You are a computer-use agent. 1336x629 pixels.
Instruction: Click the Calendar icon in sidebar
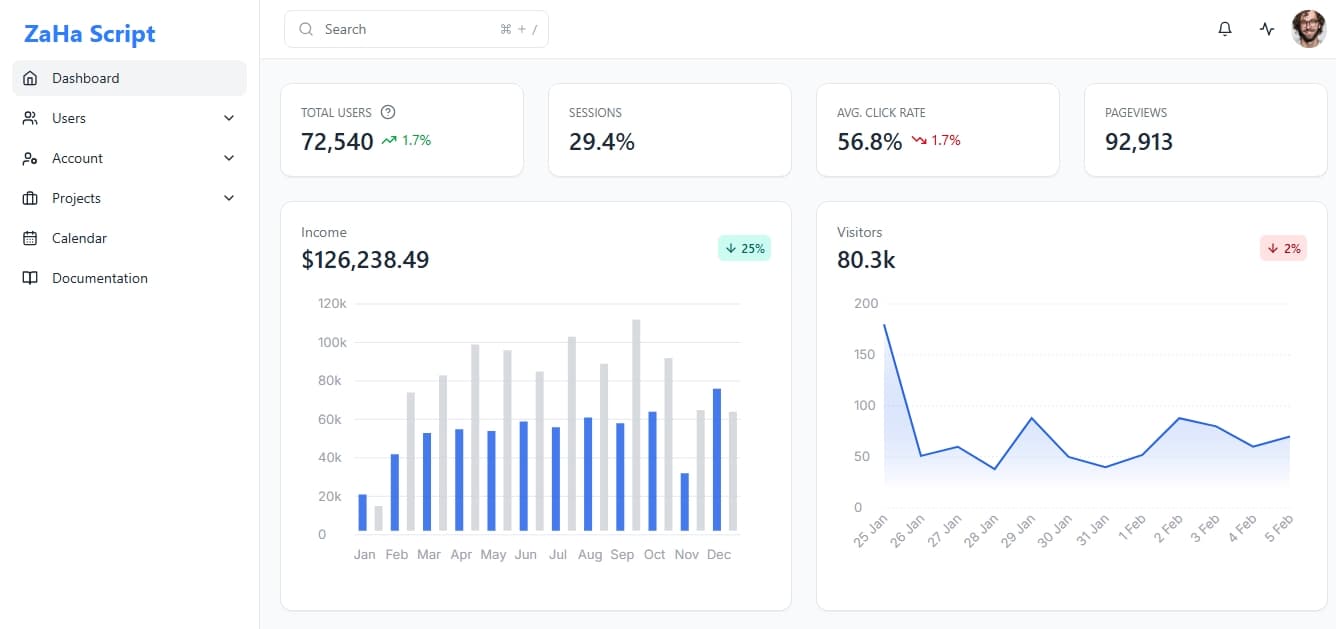30,238
